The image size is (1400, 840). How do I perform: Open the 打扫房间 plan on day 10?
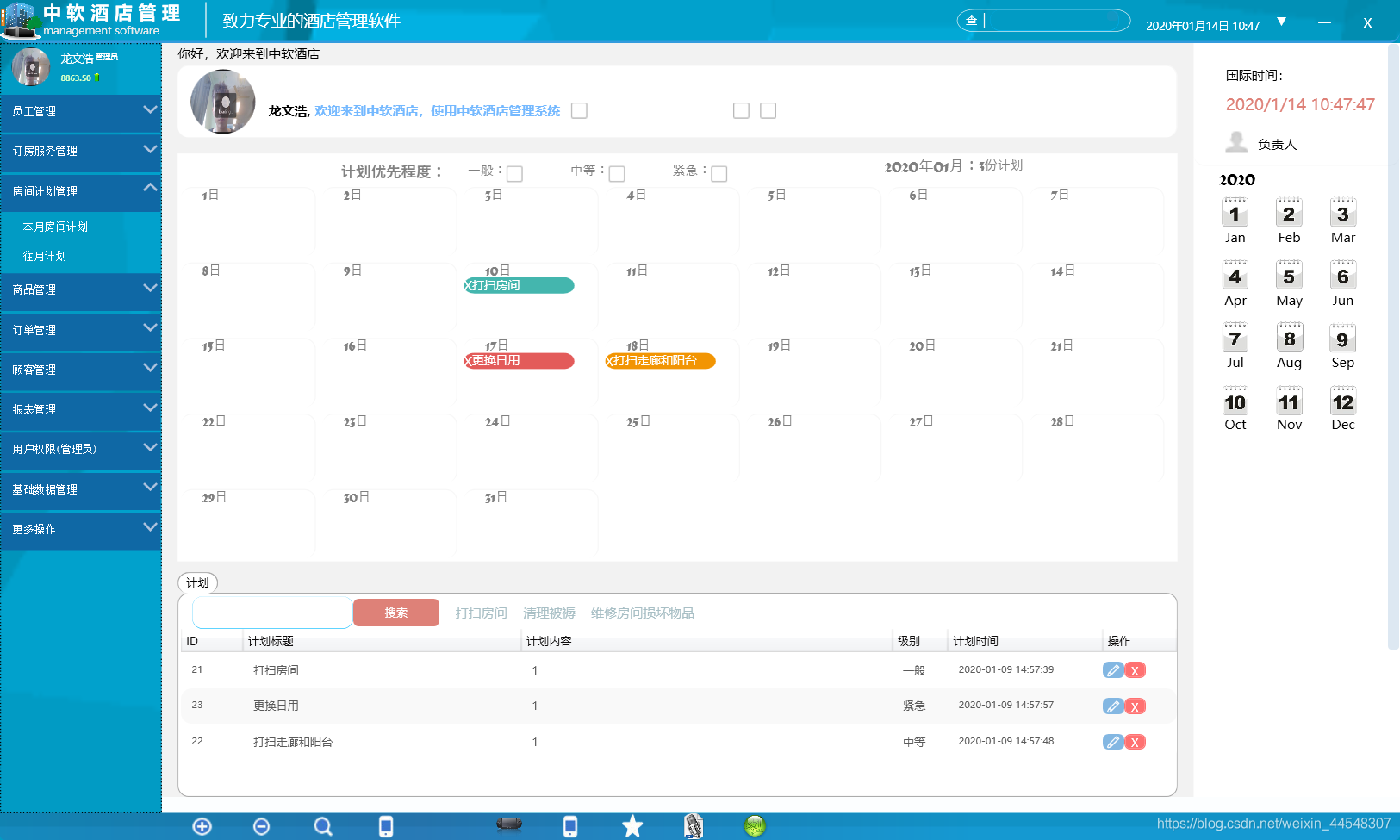click(x=519, y=285)
